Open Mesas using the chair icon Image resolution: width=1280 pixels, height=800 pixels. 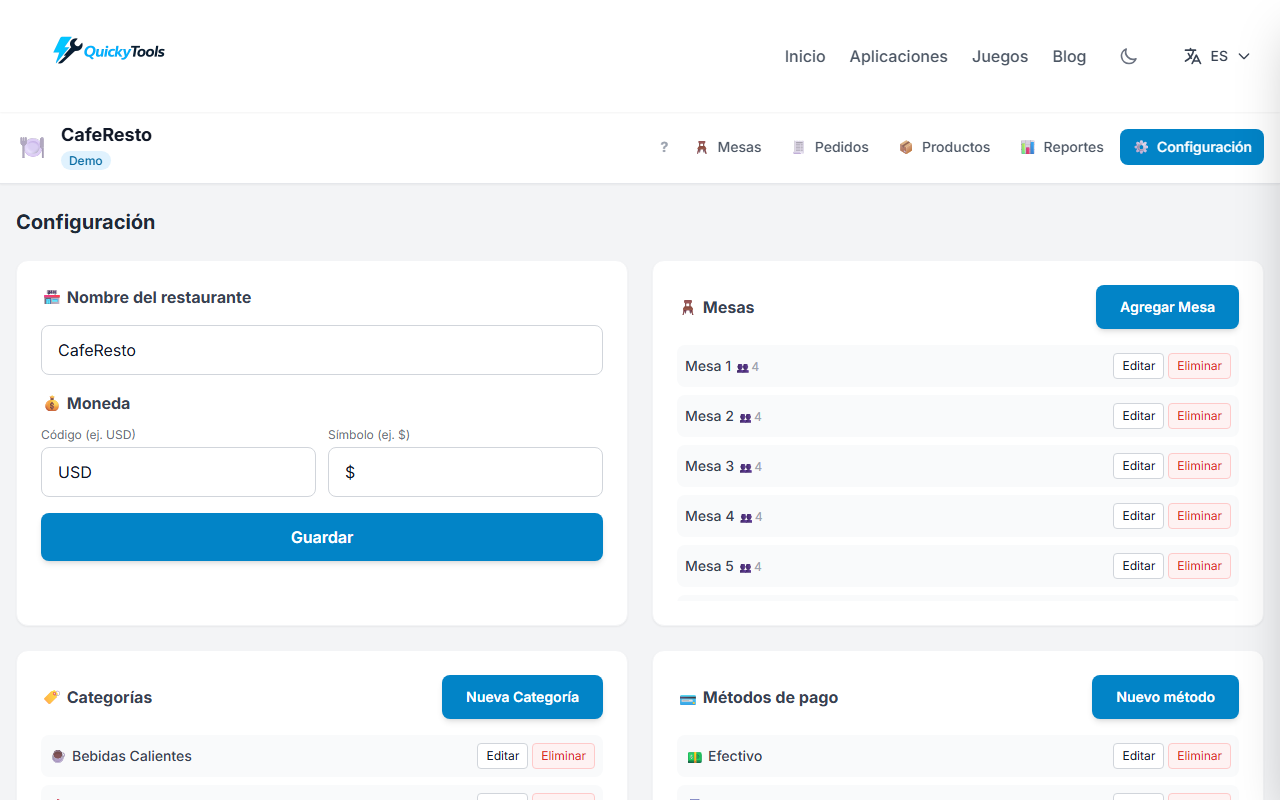coord(703,147)
